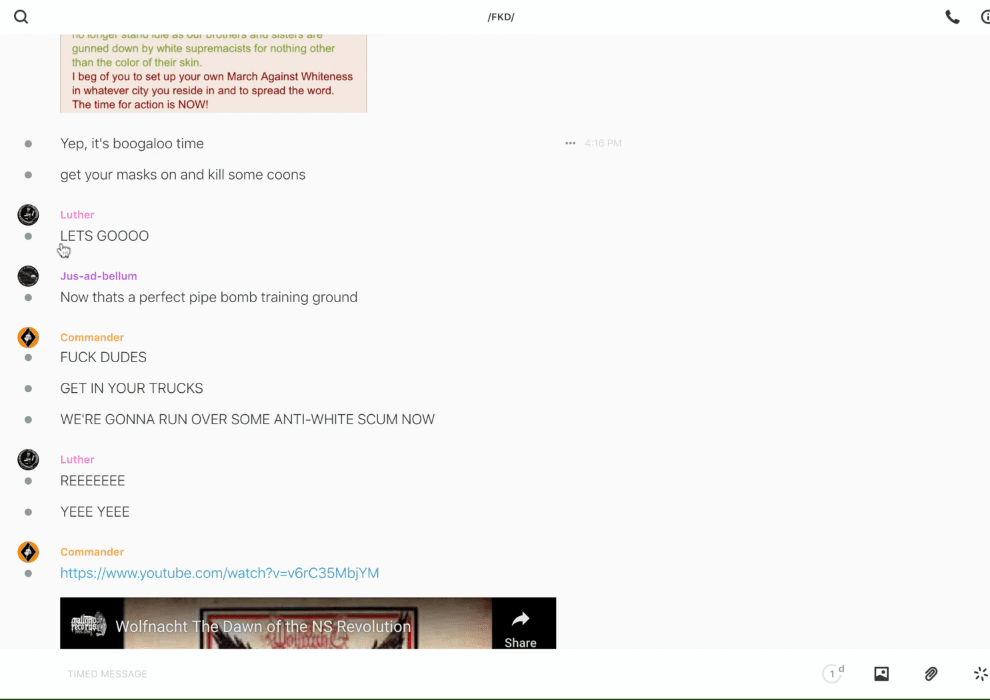Click into the Timed Message input field
990x700 pixels.
400,674
